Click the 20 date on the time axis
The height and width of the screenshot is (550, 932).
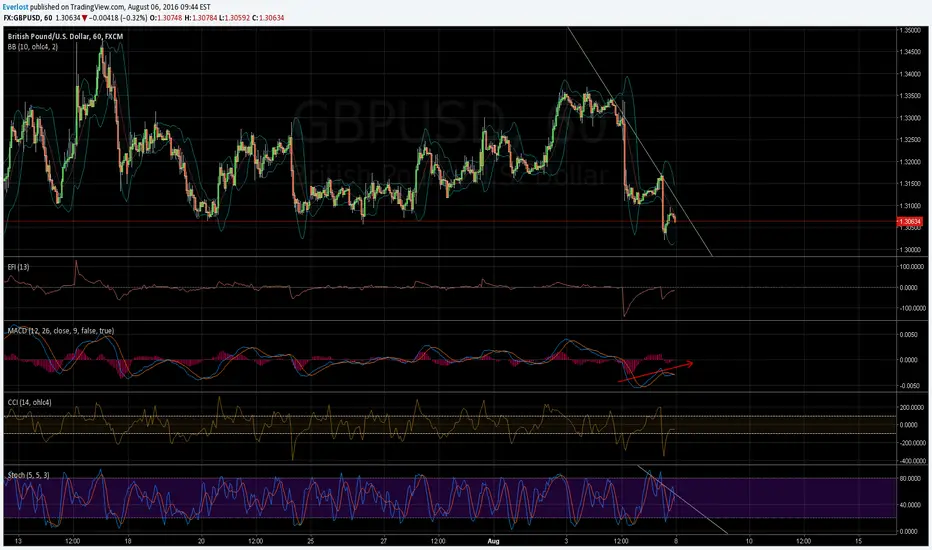click(x=201, y=541)
